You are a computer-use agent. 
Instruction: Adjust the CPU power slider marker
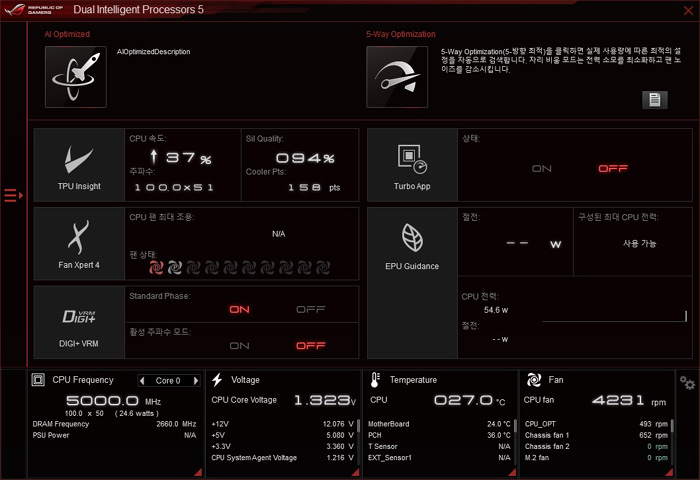point(686,316)
